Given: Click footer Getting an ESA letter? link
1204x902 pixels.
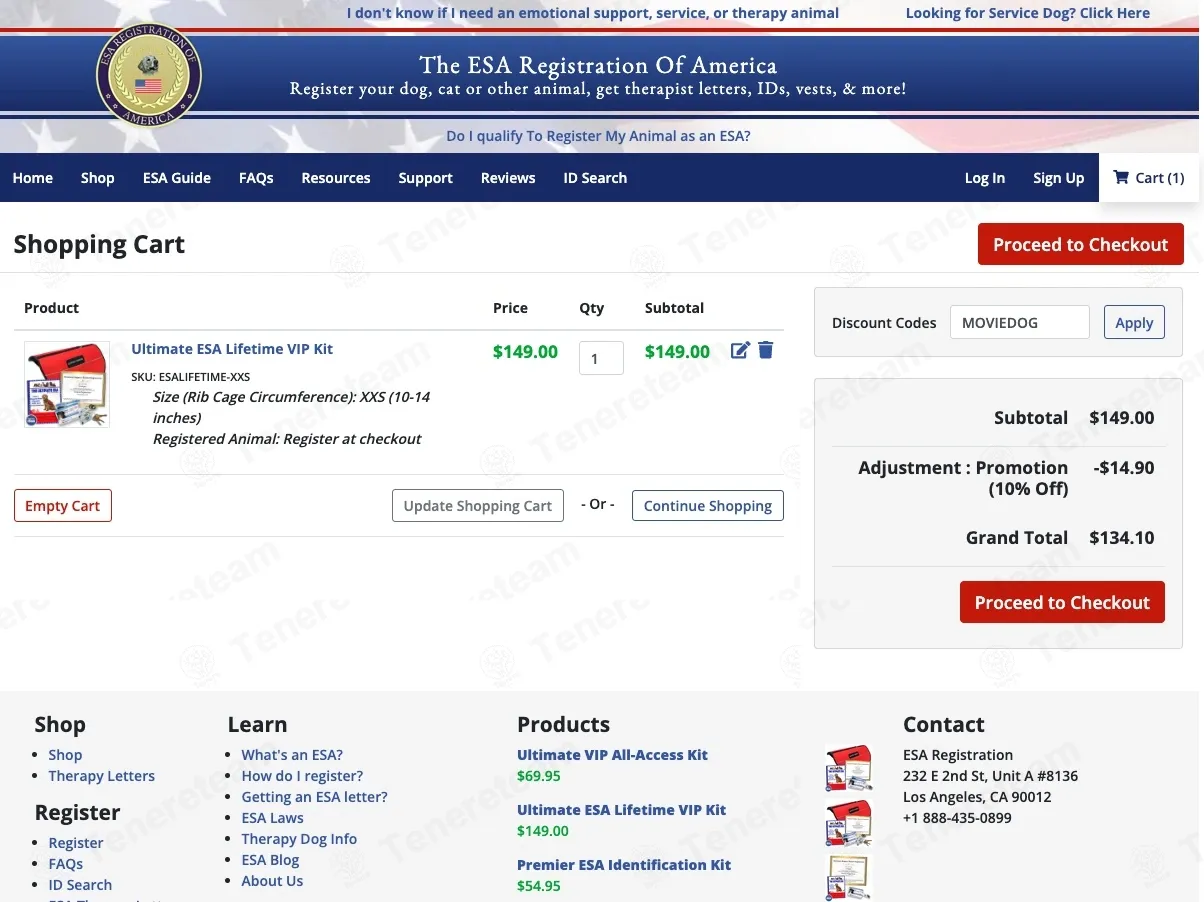Looking at the screenshot, I should pos(314,797).
